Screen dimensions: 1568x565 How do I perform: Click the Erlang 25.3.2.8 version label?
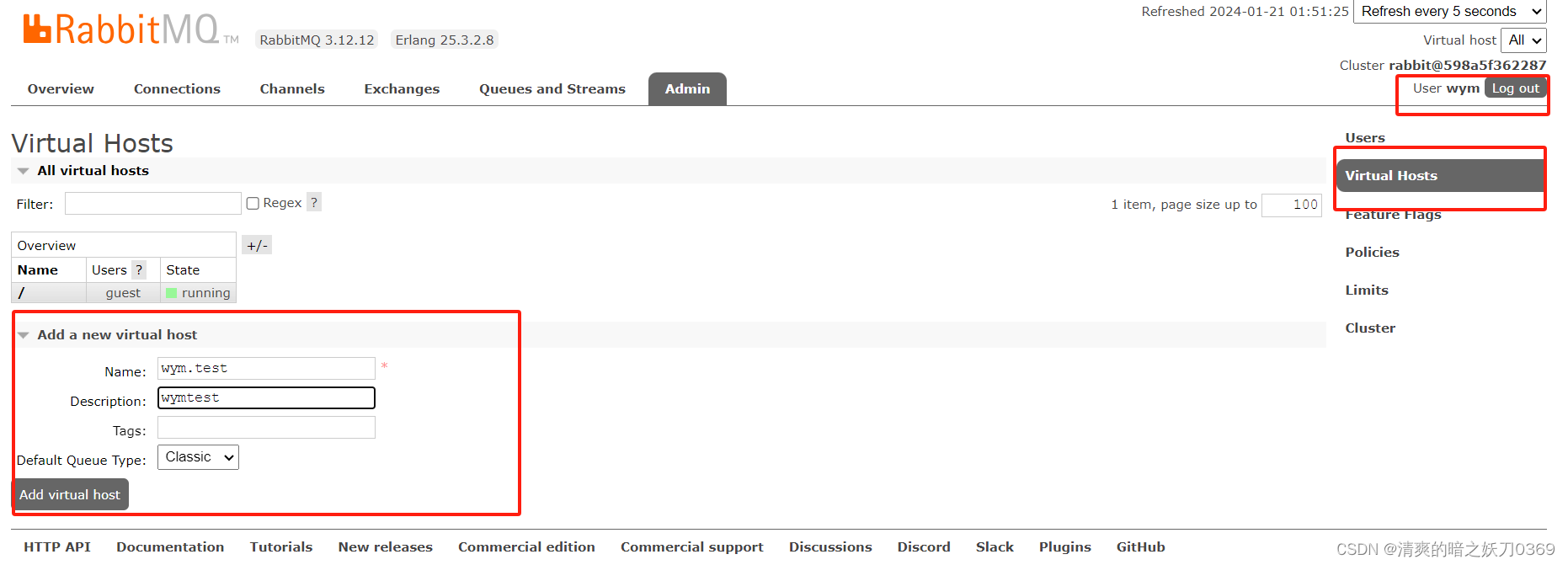tap(445, 40)
